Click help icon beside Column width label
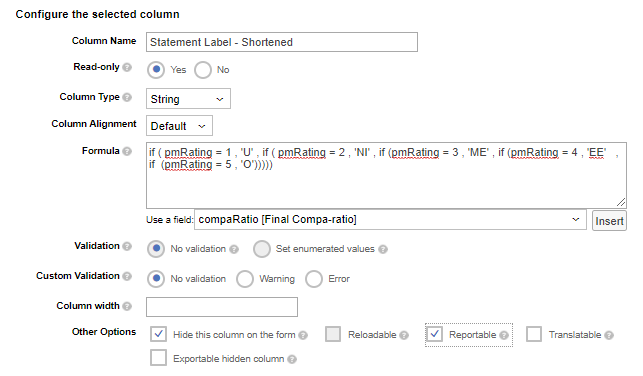Screen dimensions: 643x376 [127, 306]
